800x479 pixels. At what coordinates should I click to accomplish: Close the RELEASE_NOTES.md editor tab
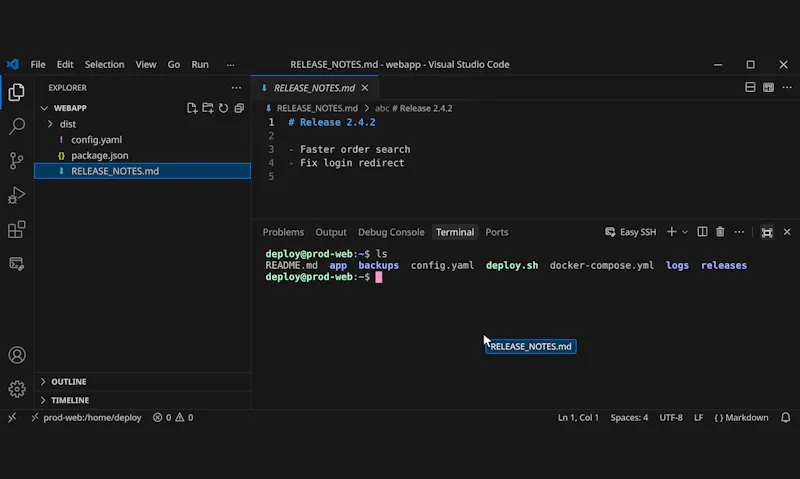pos(365,88)
